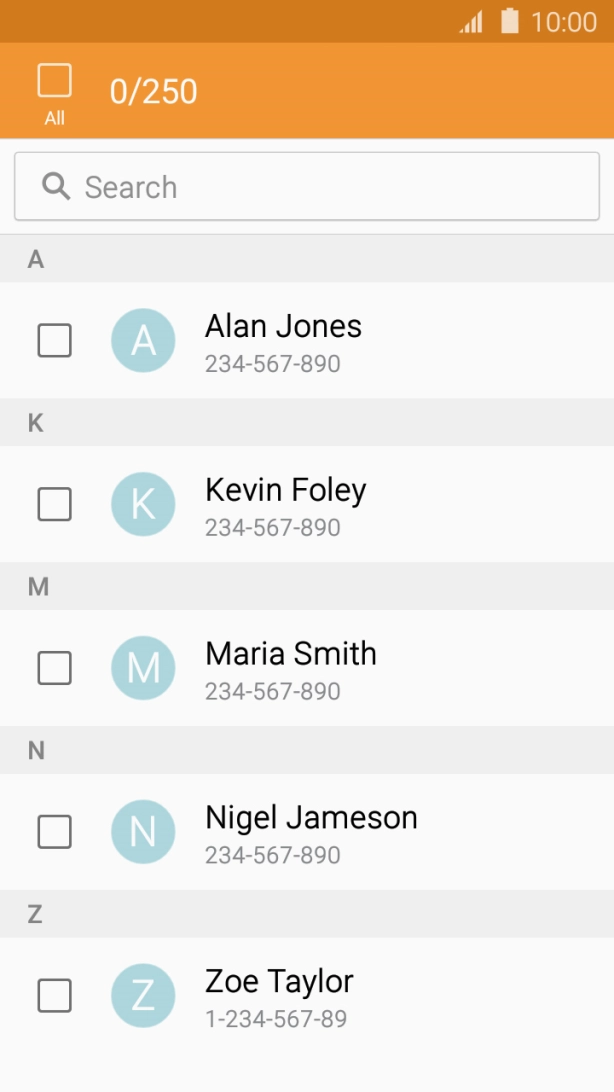Image resolution: width=614 pixels, height=1092 pixels.
Task: Tap the battery status icon
Action: coord(510,21)
